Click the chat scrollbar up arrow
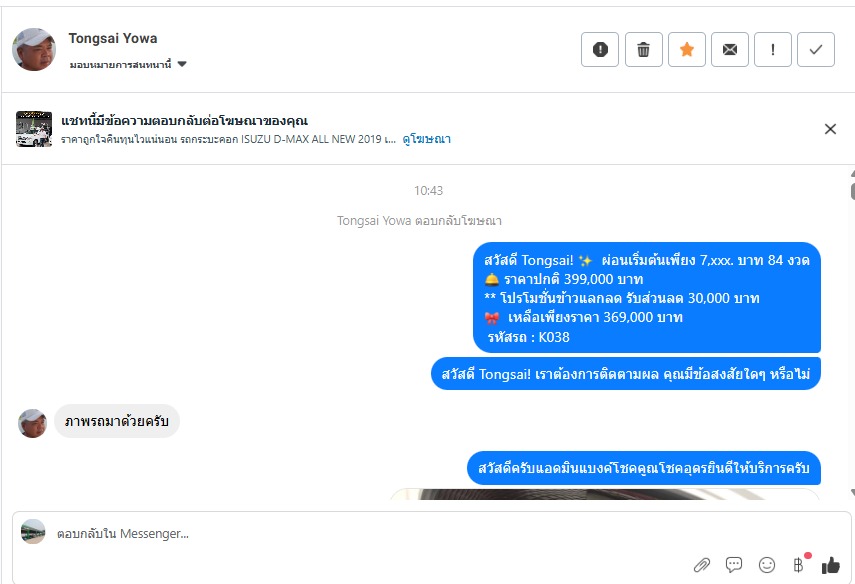This screenshot has width=855, height=584. (852, 173)
